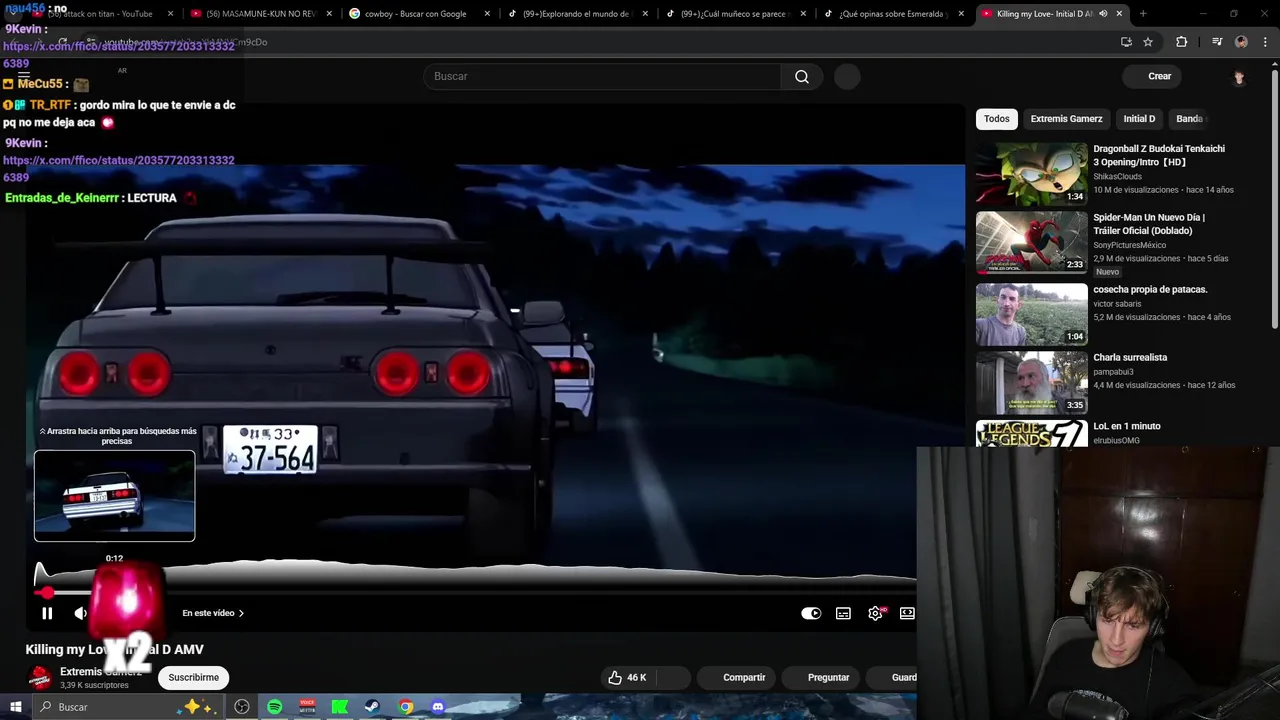Open Chrome from the taskbar
Screen dimensions: 1280x720
(405, 707)
